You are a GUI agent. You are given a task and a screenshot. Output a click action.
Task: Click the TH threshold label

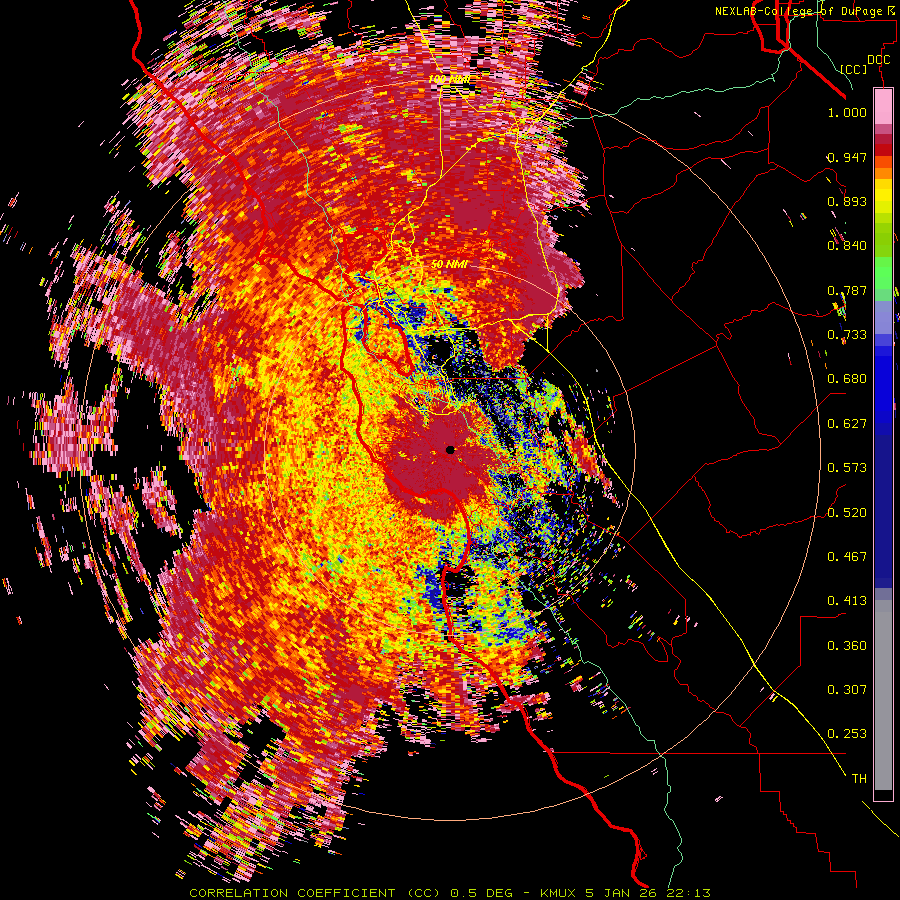(x=859, y=779)
